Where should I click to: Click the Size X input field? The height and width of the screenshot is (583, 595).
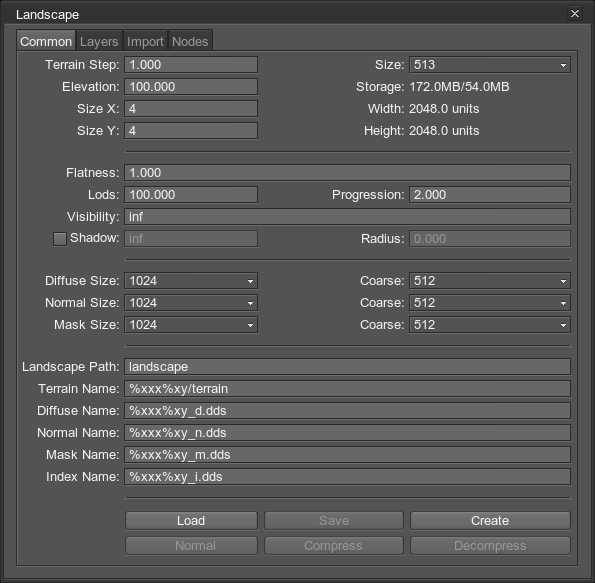click(191, 109)
